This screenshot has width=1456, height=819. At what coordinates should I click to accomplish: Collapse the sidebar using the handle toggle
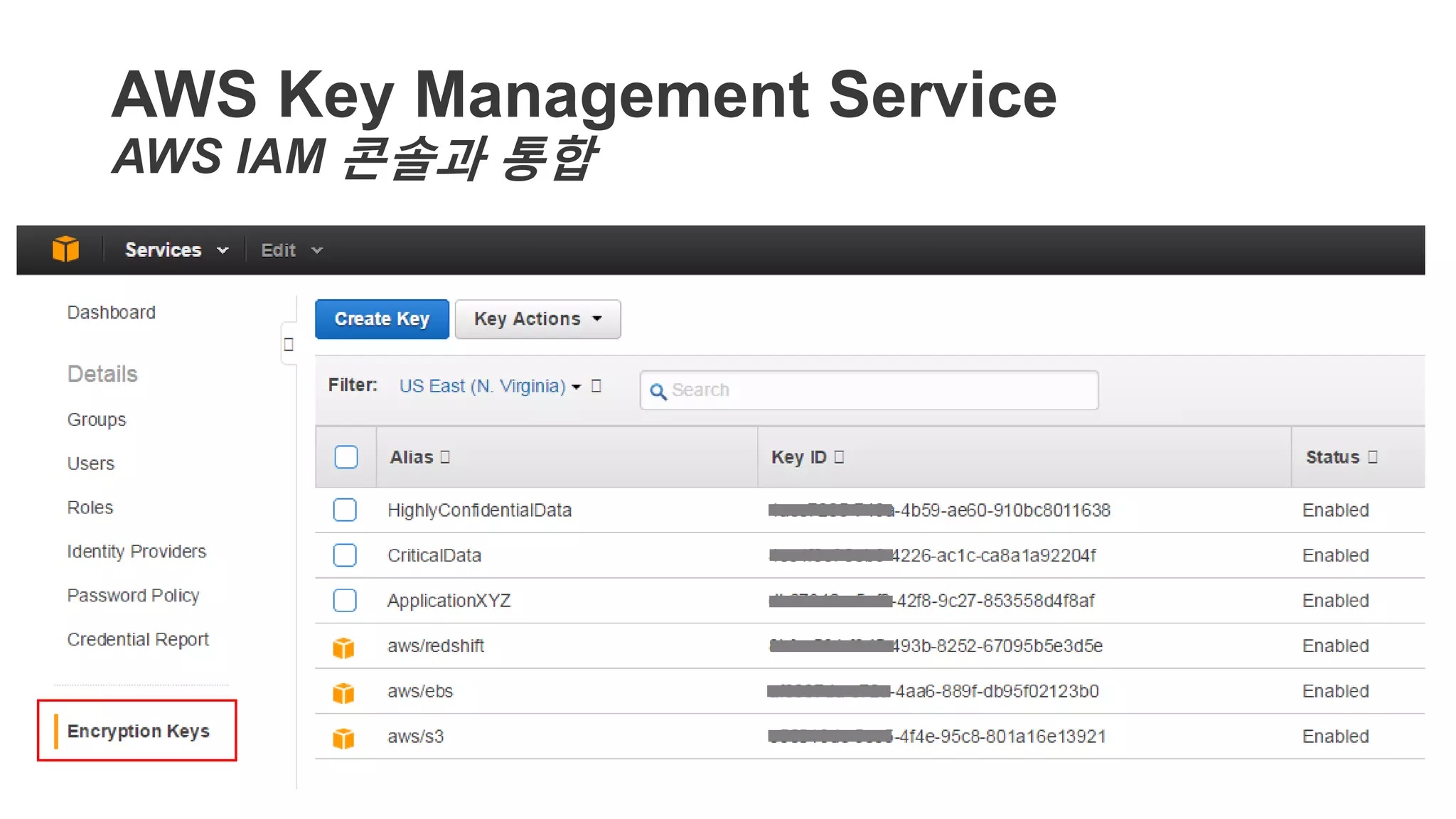[289, 345]
